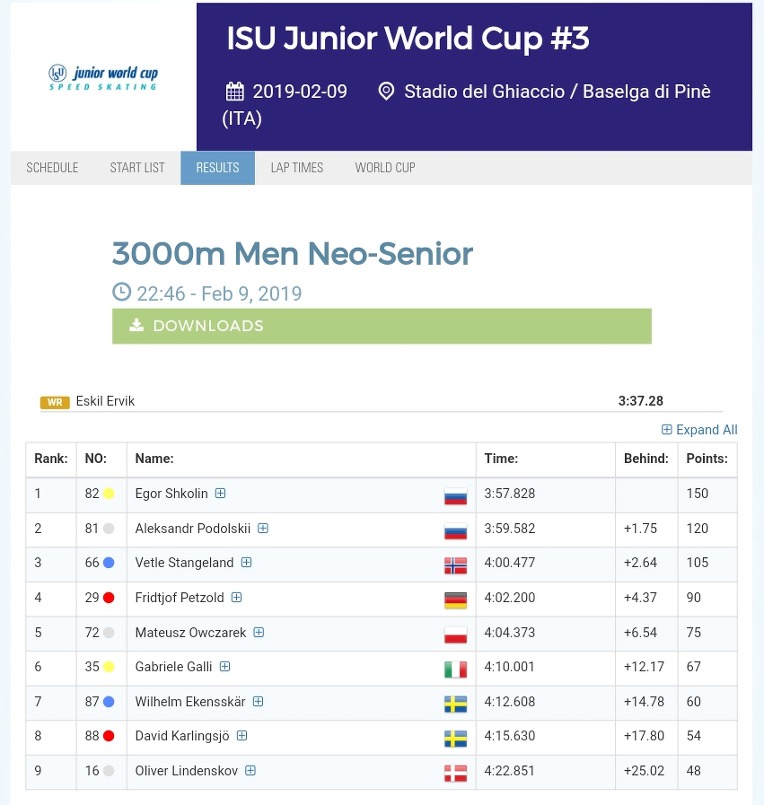764x805 pixels.
Task: Click the Italian flag for Gabriele Galli
Action: pos(455,669)
